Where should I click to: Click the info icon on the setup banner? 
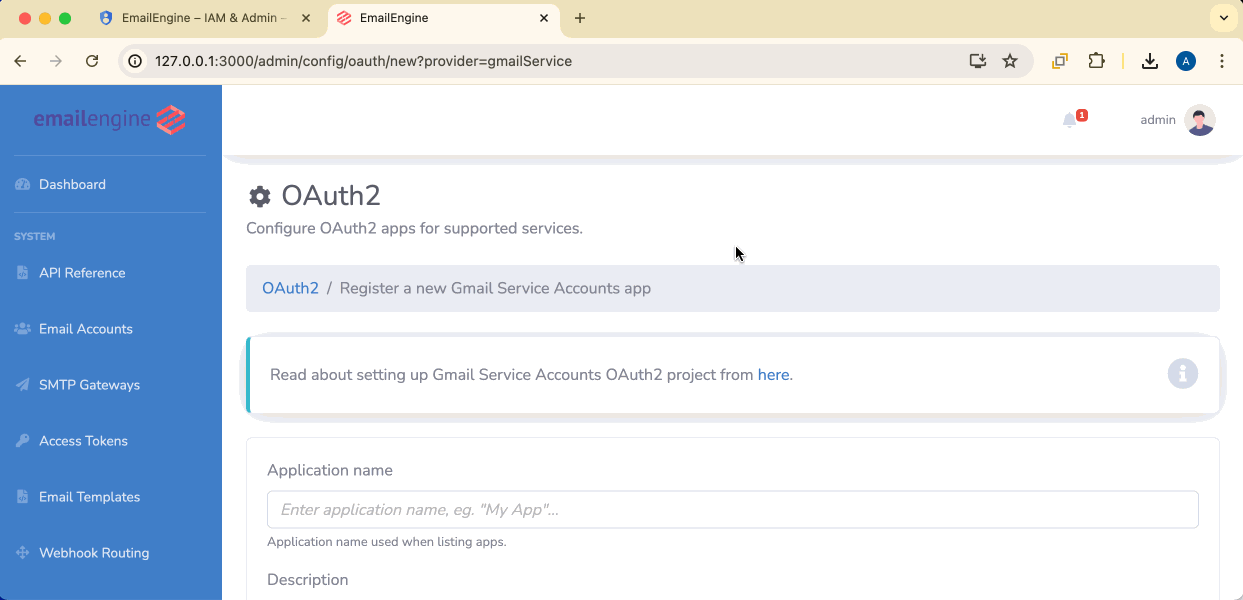(x=1183, y=373)
